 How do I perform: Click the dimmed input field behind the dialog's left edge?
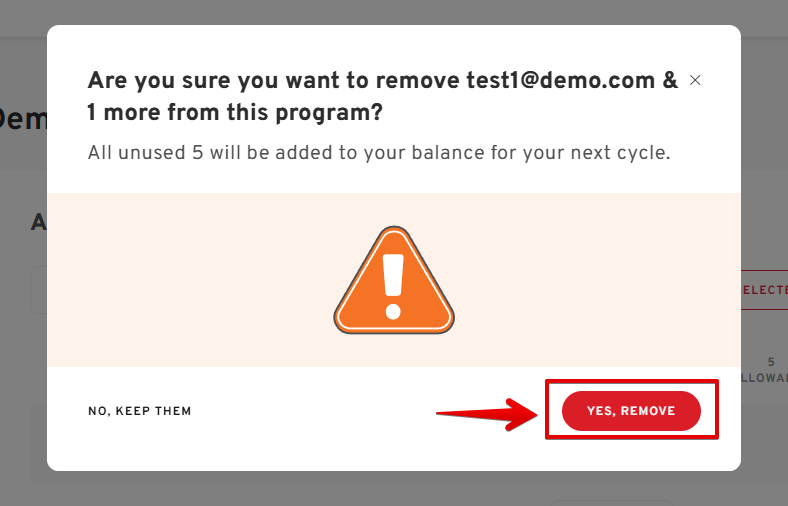pyautogui.click(x=39, y=290)
